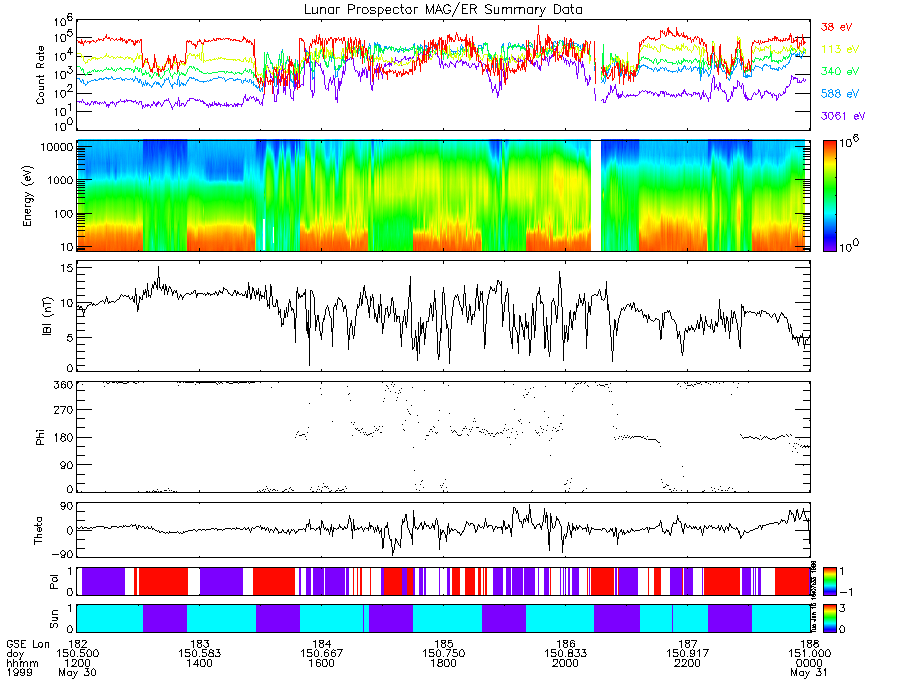900x700 pixels.
Task: Click the '150.833' doy tick label
Action: 565,654
